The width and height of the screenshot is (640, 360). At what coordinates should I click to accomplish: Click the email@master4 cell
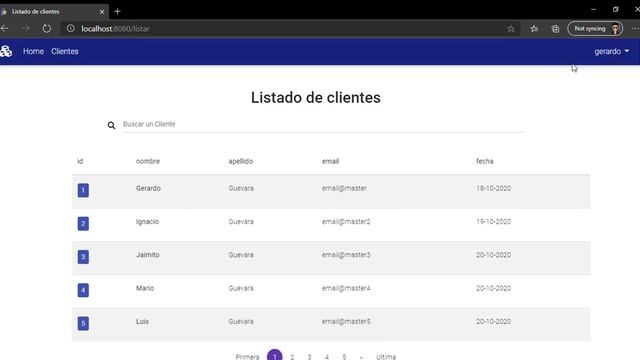(346, 288)
